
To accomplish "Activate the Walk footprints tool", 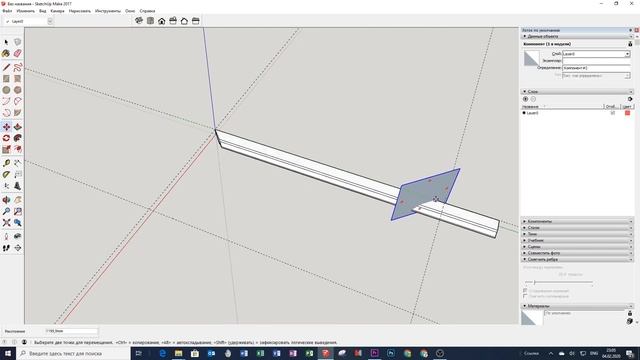I will (6, 248).
